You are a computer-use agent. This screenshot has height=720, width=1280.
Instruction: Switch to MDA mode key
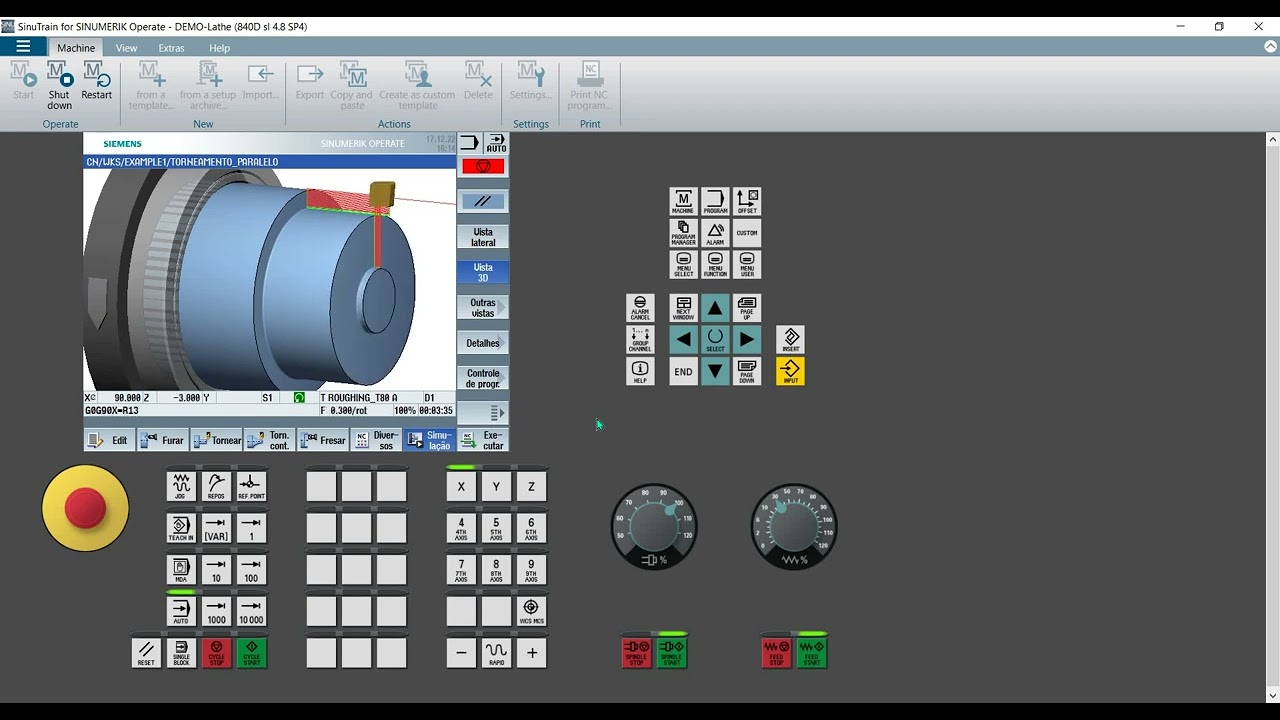(181, 570)
